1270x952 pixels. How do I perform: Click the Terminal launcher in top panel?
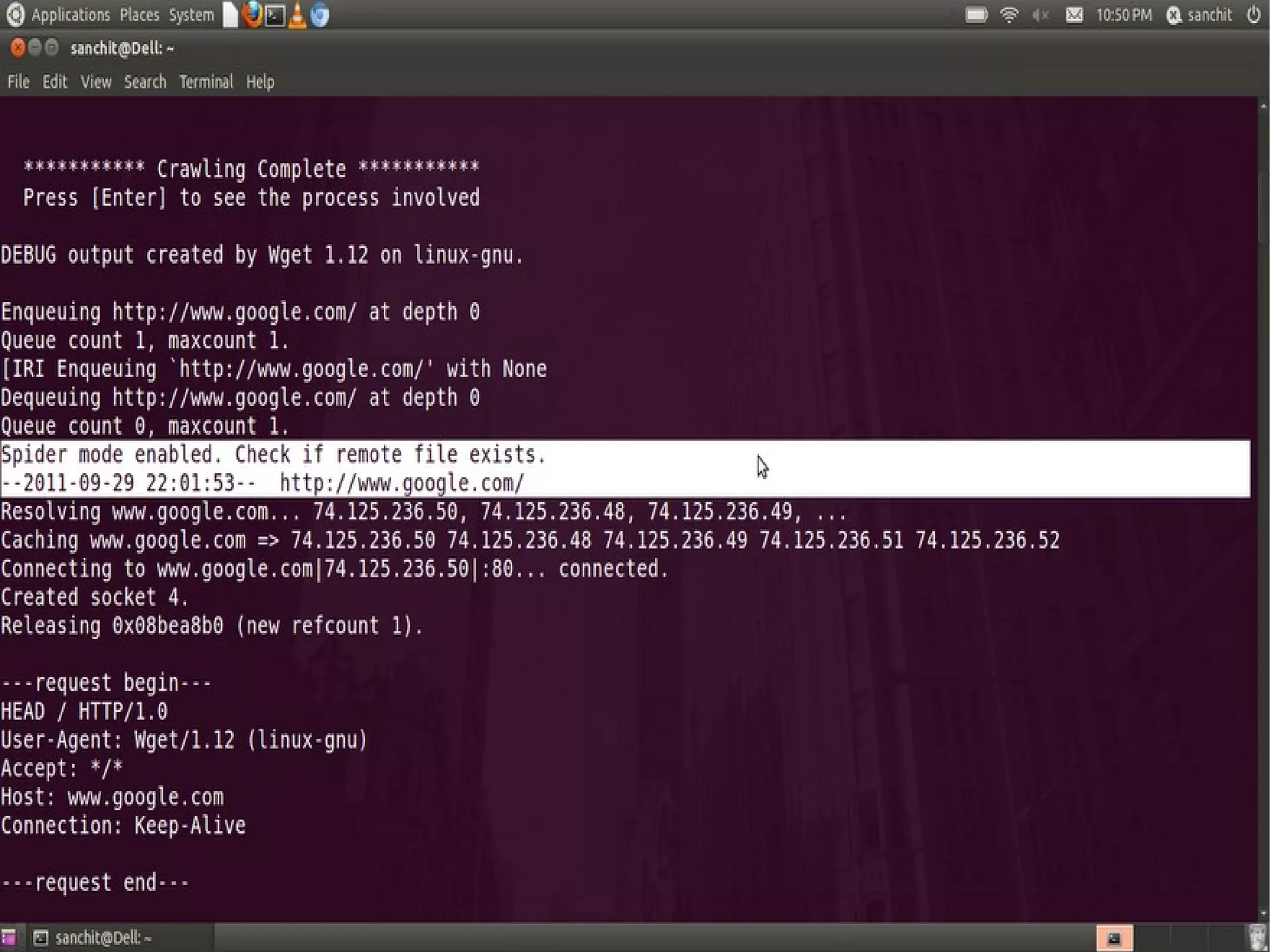[x=275, y=15]
